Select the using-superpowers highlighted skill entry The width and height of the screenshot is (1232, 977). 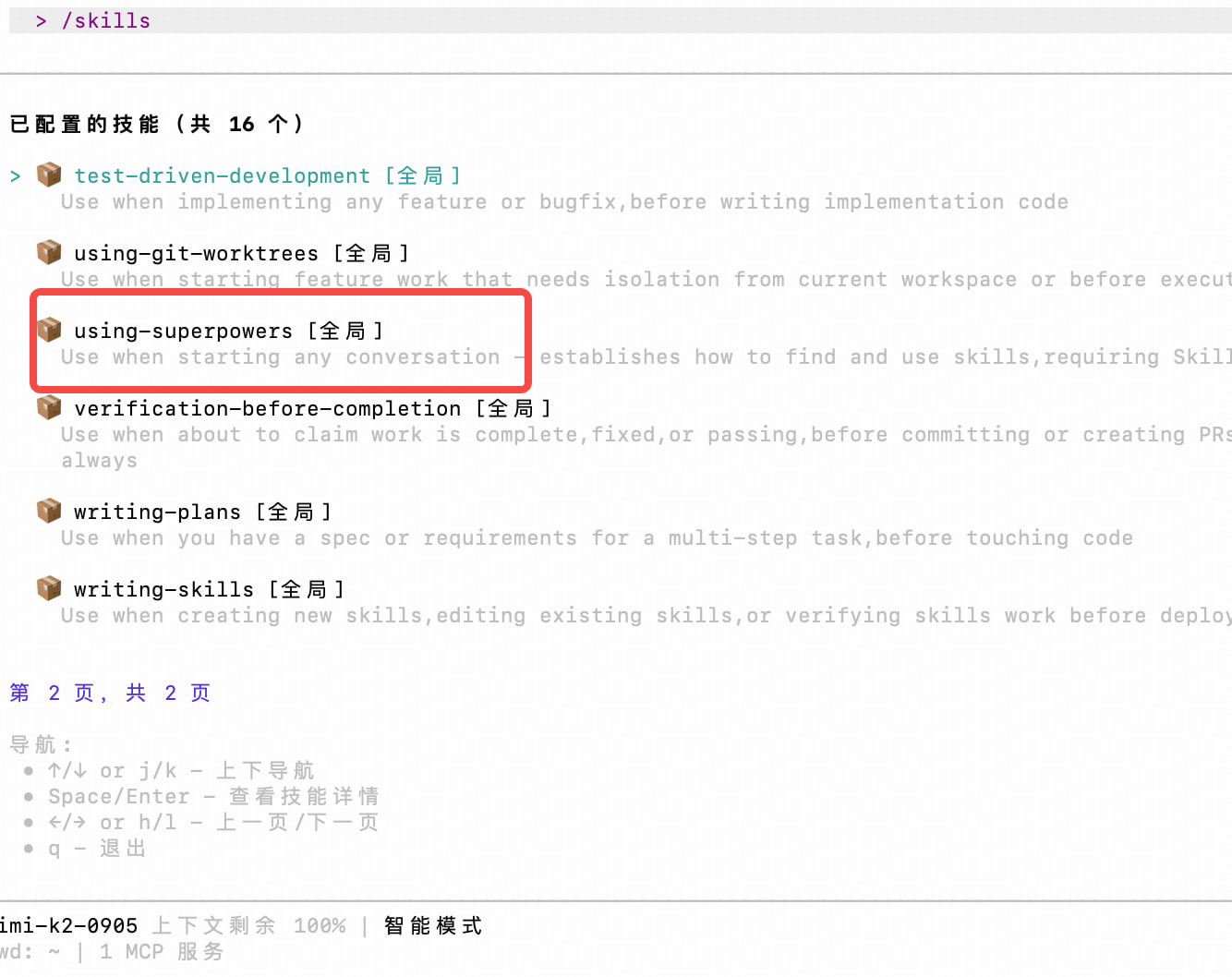tap(184, 330)
